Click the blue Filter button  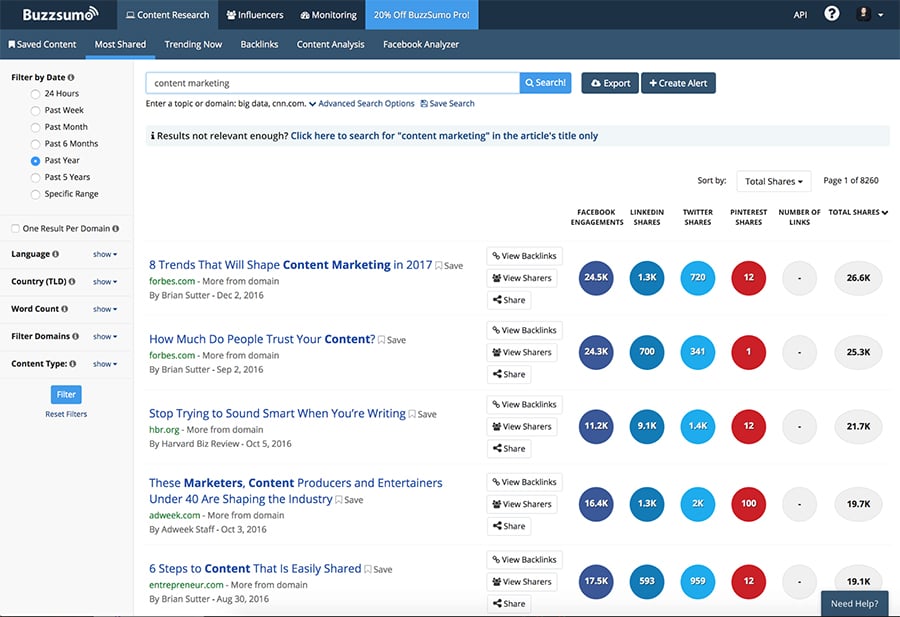(x=66, y=394)
